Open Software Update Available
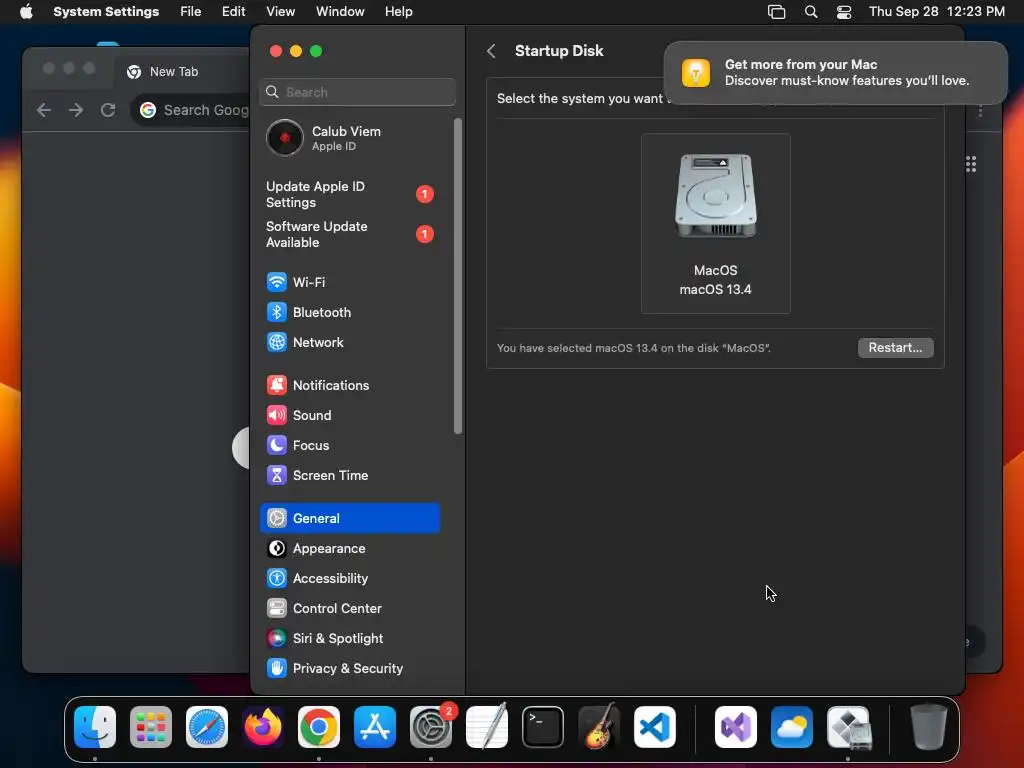This screenshot has width=1024, height=768. click(x=350, y=234)
